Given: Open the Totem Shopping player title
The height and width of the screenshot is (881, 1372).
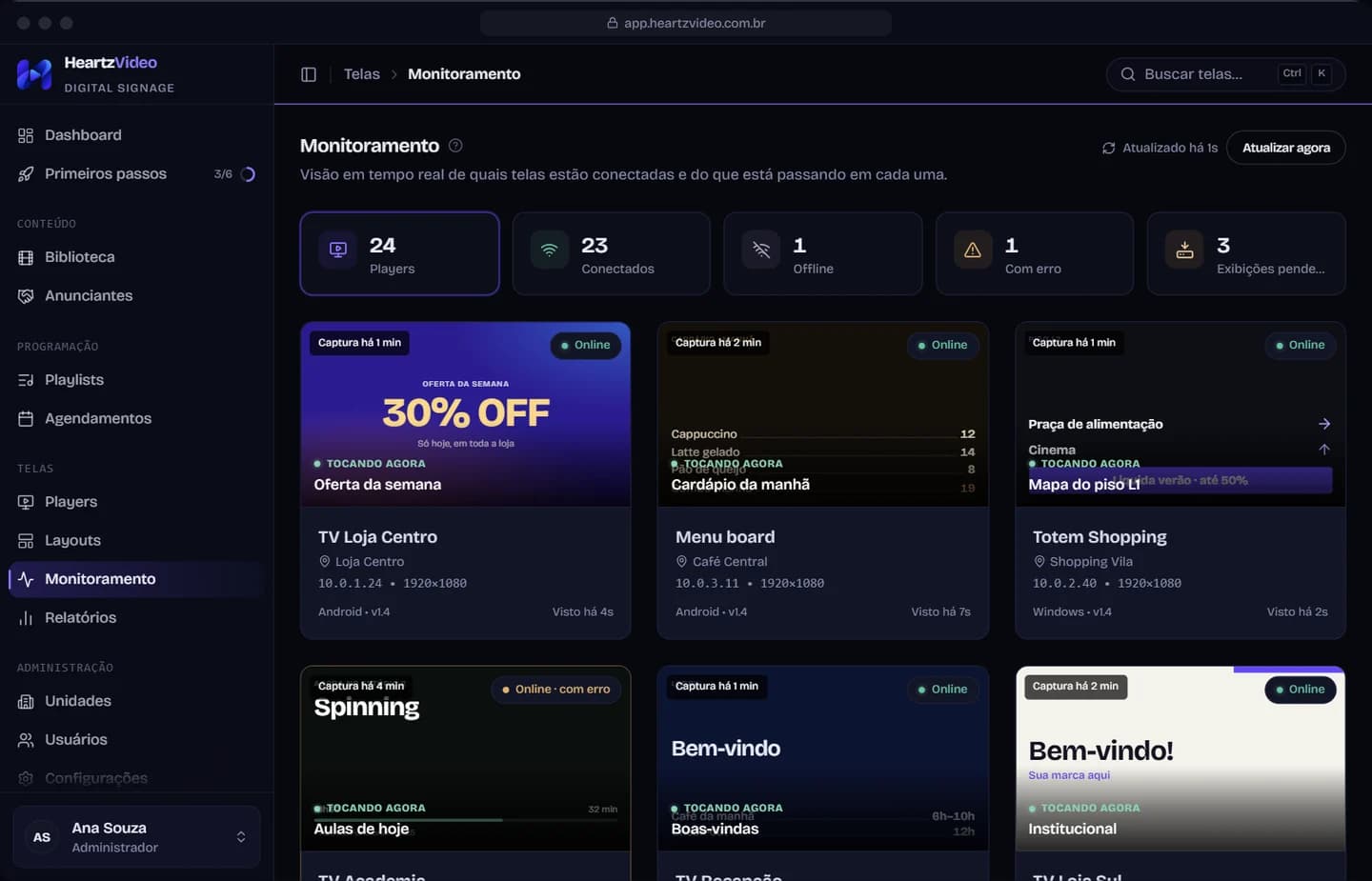Looking at the screenshot, I should click(1100, 537).
